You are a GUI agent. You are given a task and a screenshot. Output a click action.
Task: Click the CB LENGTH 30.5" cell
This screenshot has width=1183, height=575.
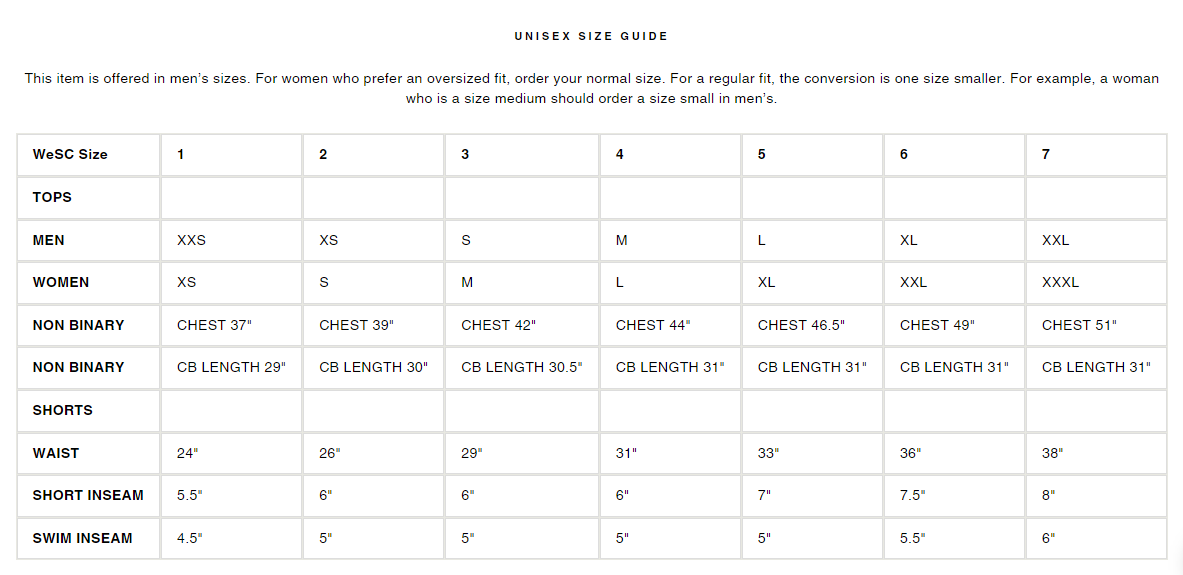click(521, 368)
